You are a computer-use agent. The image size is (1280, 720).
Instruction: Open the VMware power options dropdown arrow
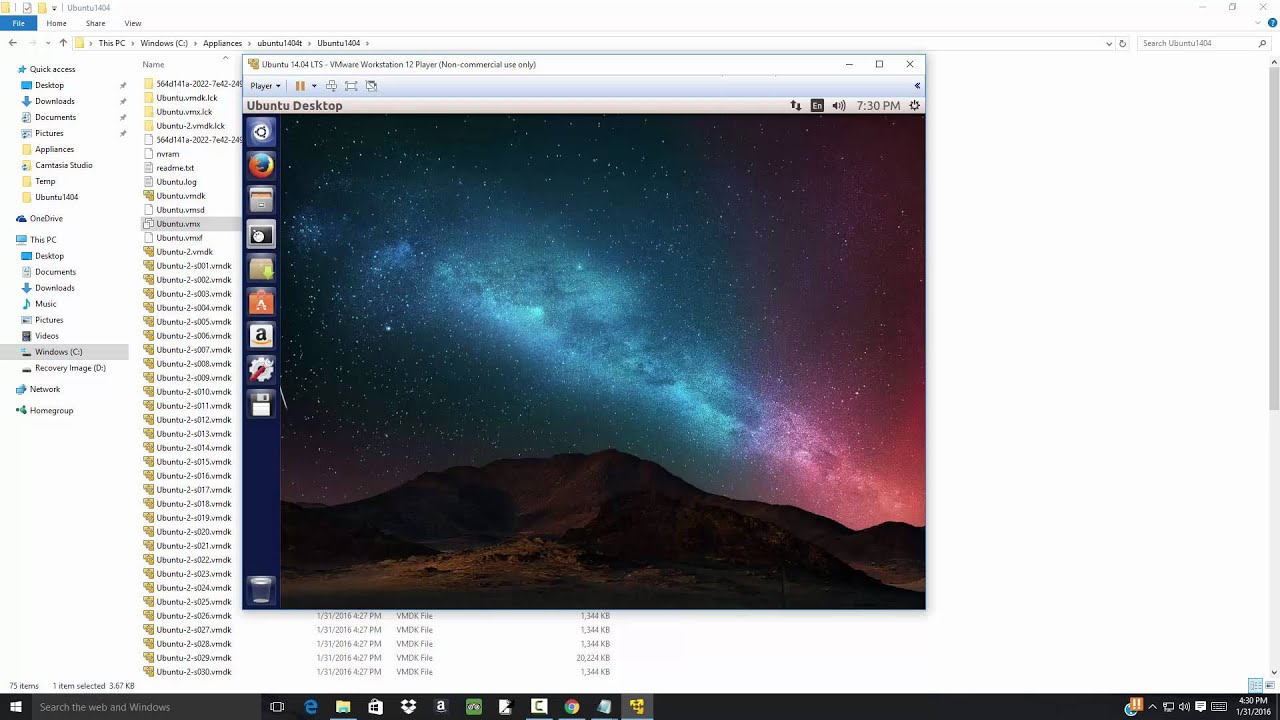(313, 86)
